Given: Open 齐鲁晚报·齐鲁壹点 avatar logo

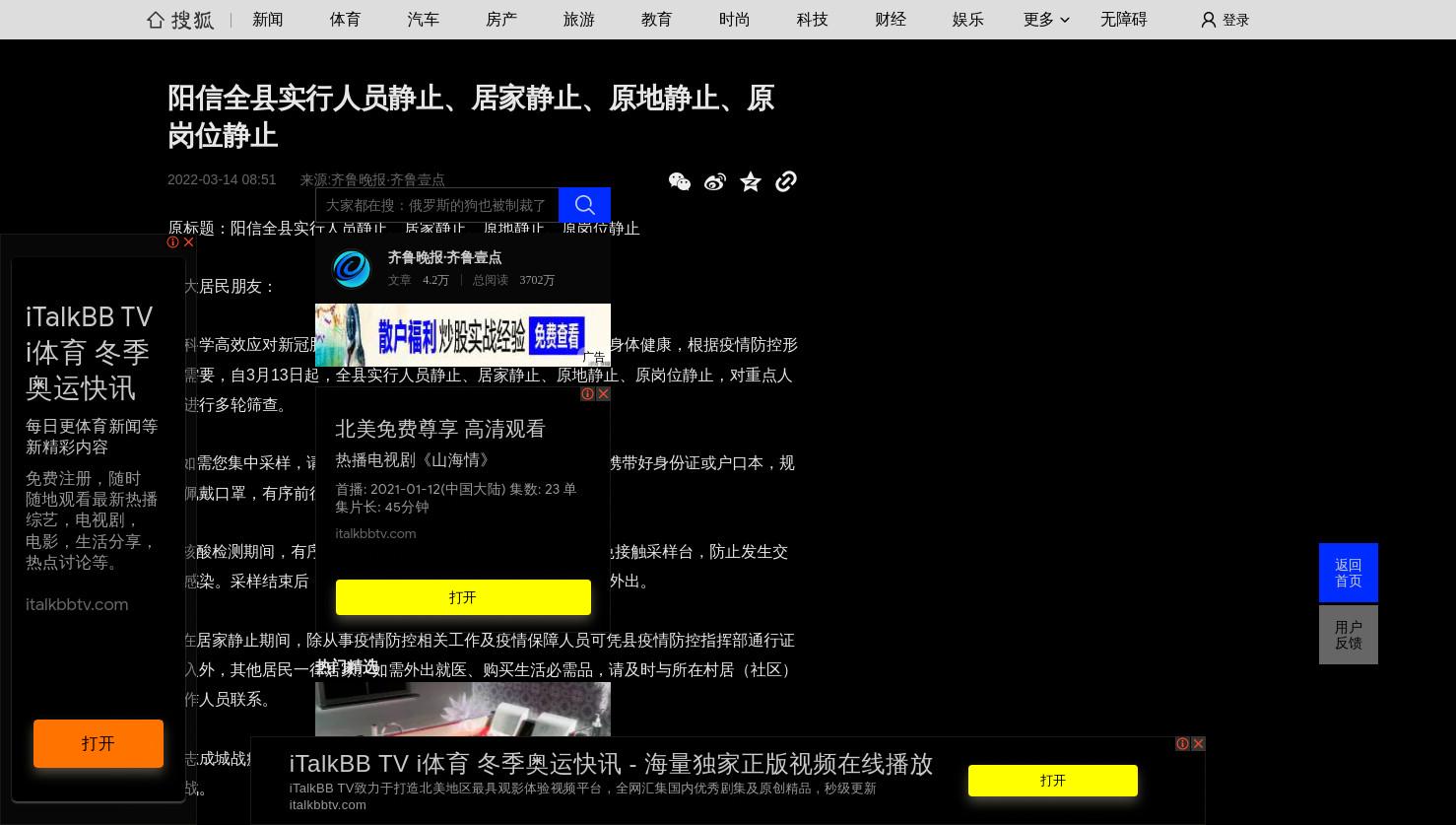Looking at the screenshot, I should (352, 268).
